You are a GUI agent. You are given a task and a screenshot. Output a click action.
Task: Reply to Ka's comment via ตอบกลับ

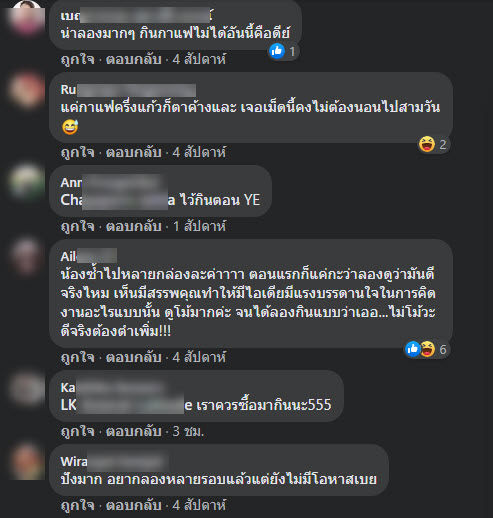pyautogui.click(x=134, y=431)
